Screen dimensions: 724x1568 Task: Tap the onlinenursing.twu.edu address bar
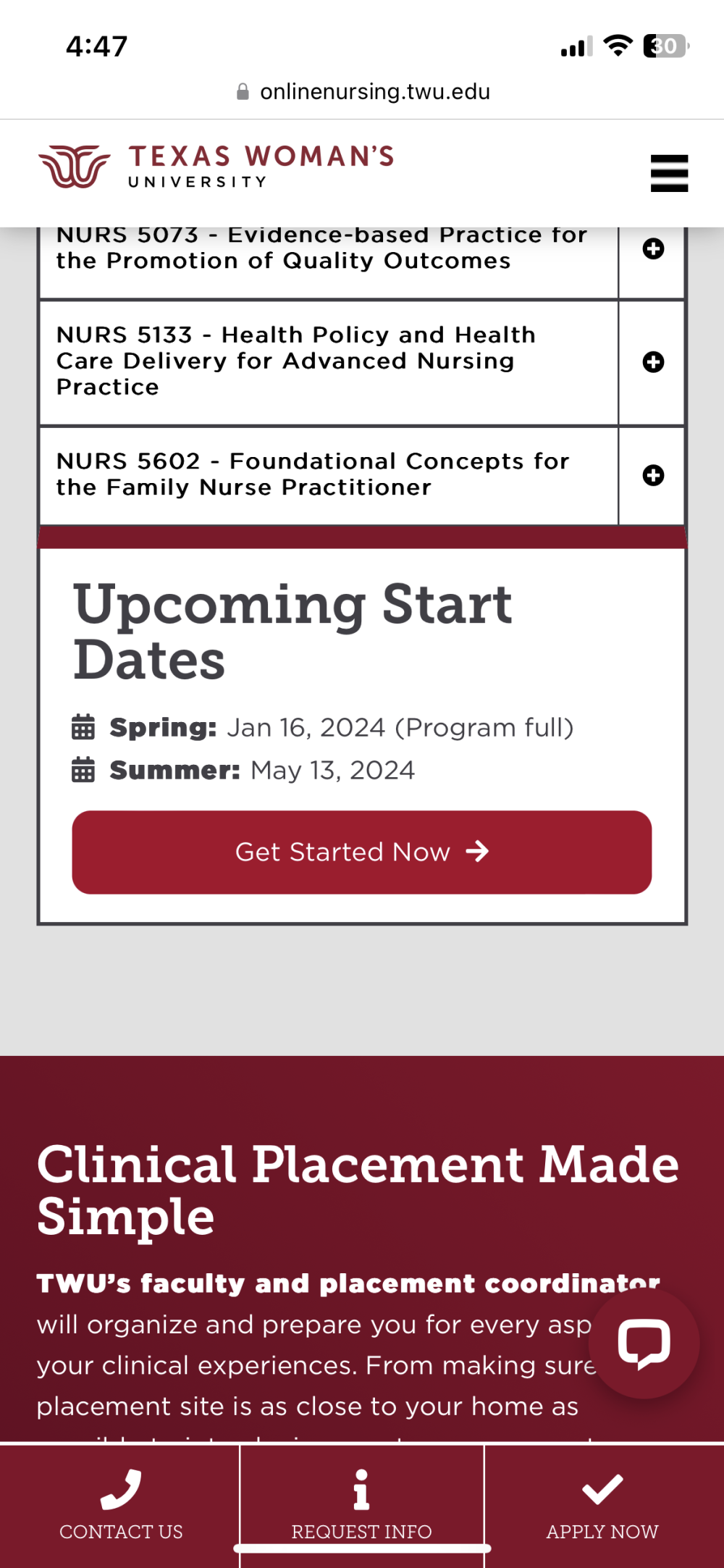point(374,92)
